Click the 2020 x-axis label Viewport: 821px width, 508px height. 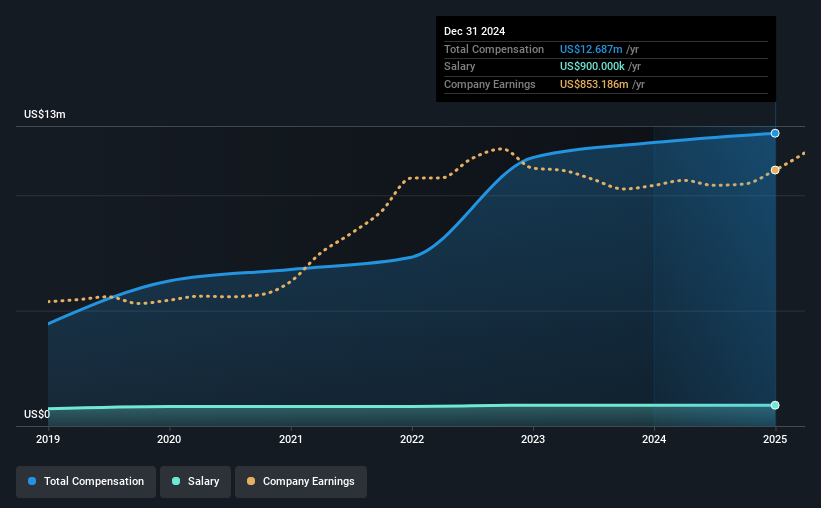(x=169, y=439)
